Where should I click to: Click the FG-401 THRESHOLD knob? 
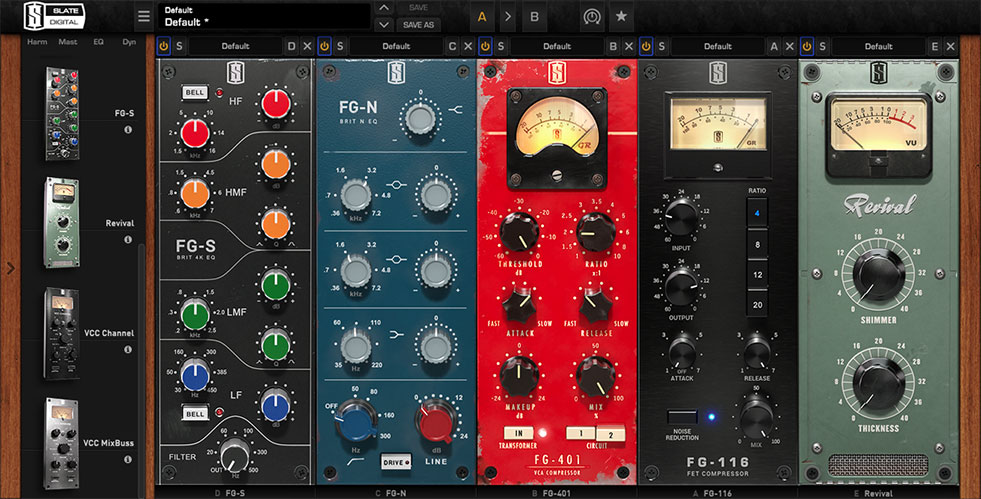(x=519, y=231)
